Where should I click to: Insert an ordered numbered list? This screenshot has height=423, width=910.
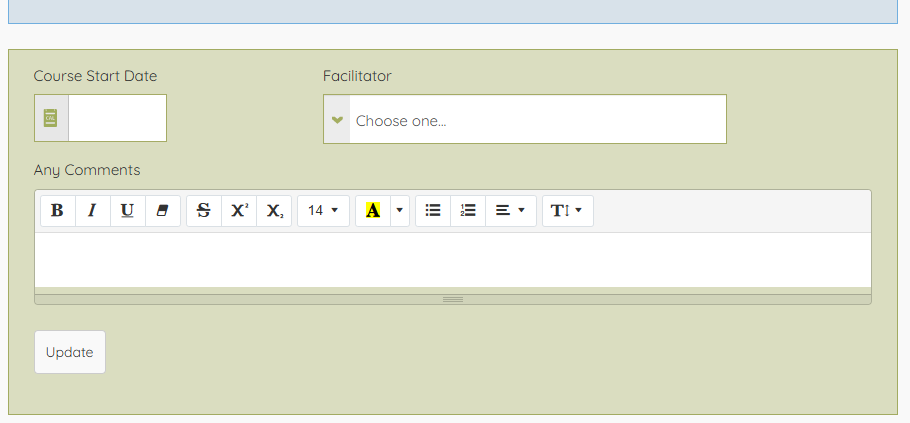(x=468, y=211)
